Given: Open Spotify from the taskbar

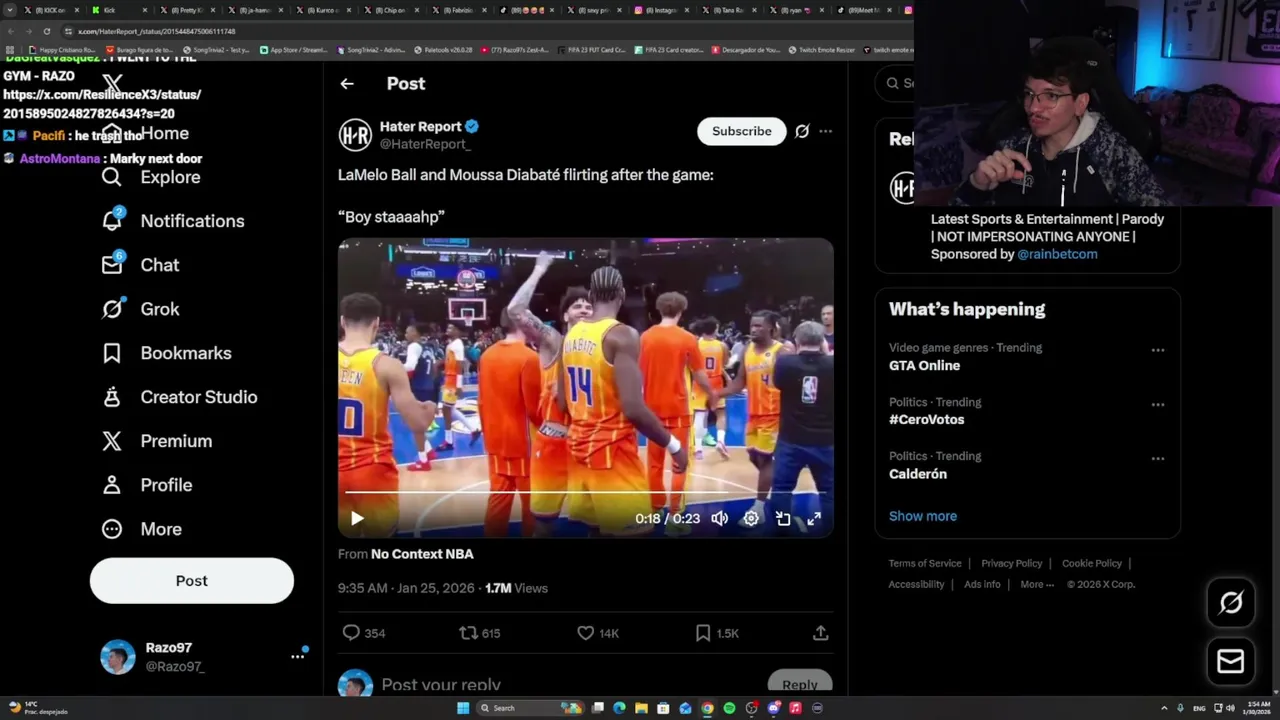Looking at the screenshot, I should pos(729,708).
